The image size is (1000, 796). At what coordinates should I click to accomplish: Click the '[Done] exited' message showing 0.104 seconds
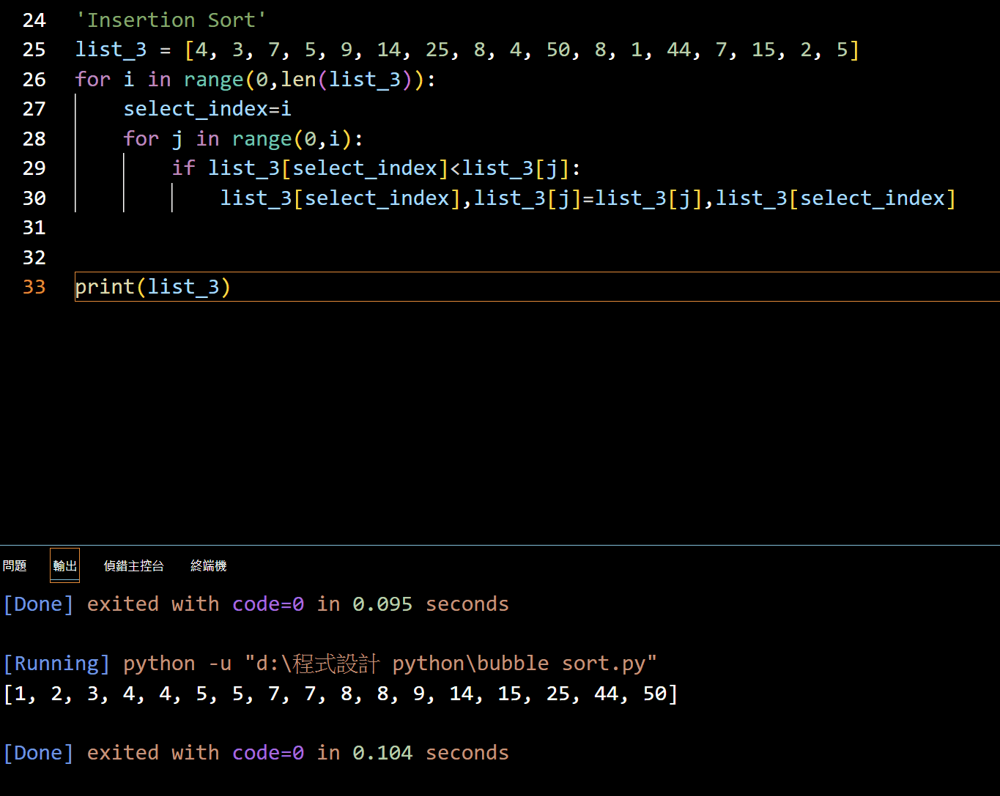[255, 752]
